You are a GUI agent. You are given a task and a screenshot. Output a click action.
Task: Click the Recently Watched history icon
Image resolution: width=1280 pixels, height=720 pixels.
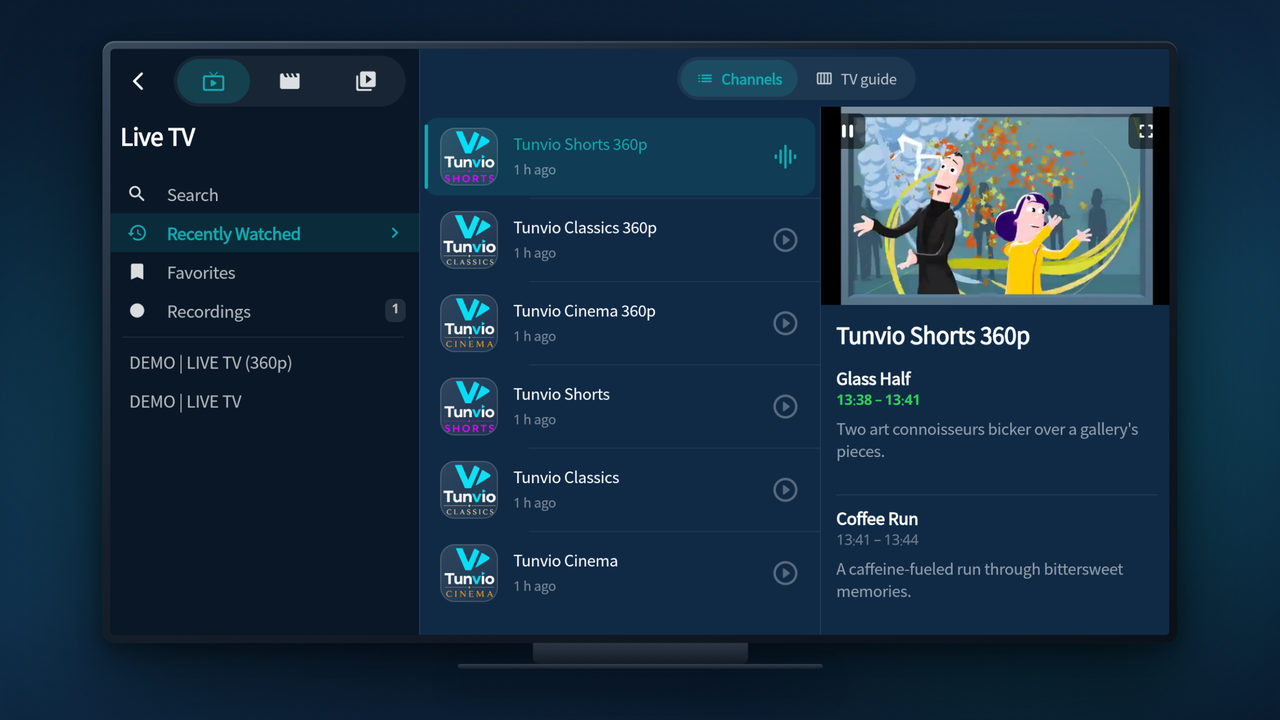point(137,233)
